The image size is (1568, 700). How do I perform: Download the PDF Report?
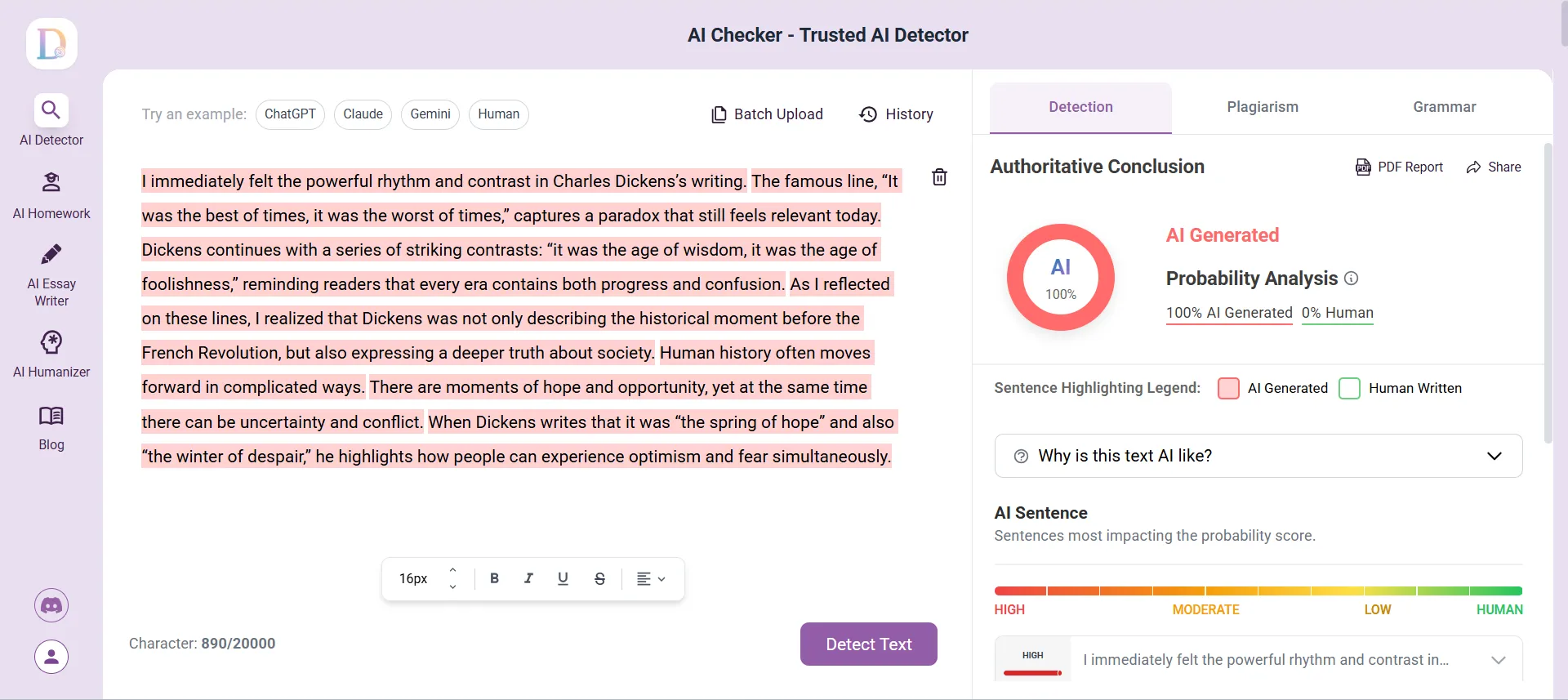pos(1399,167)
